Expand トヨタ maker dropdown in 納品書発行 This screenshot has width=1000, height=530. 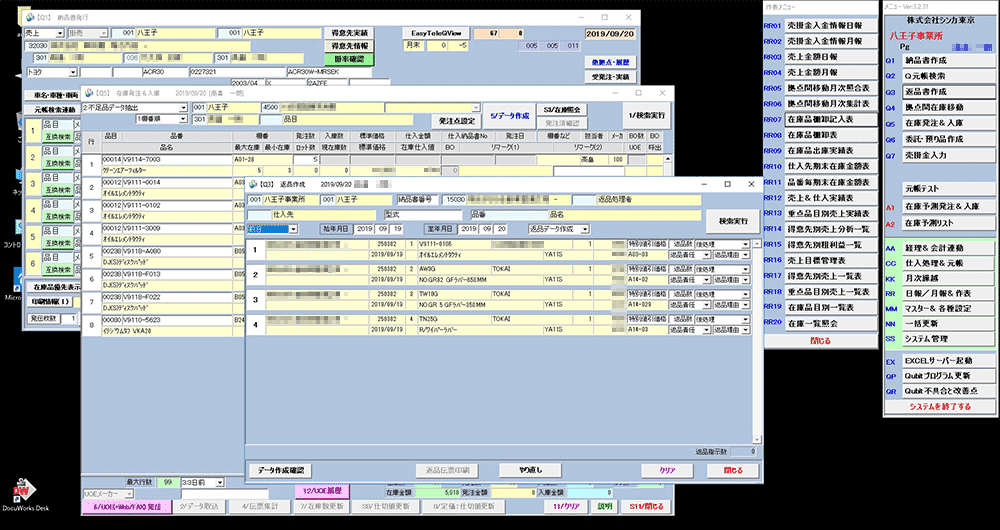[x=73, y=73]
